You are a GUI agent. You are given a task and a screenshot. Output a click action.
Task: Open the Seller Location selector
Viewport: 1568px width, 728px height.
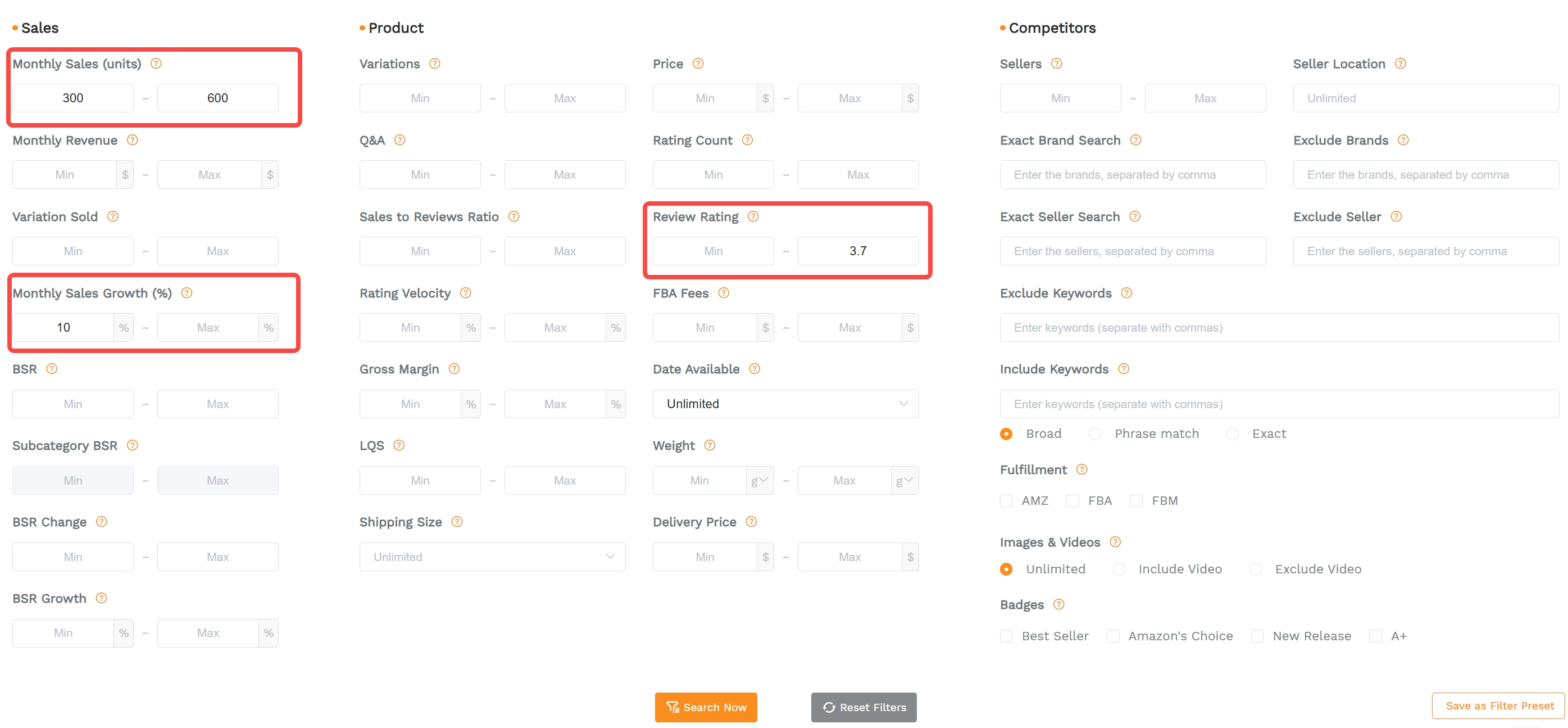pyautogui.click(x=1426, y=98)
